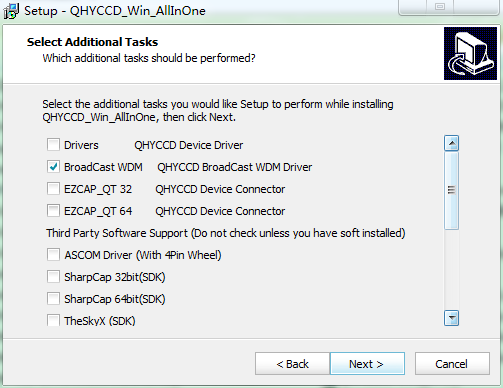
Task: Check the SharpCap 64bit(SDK) option
Action: point(53,299)
